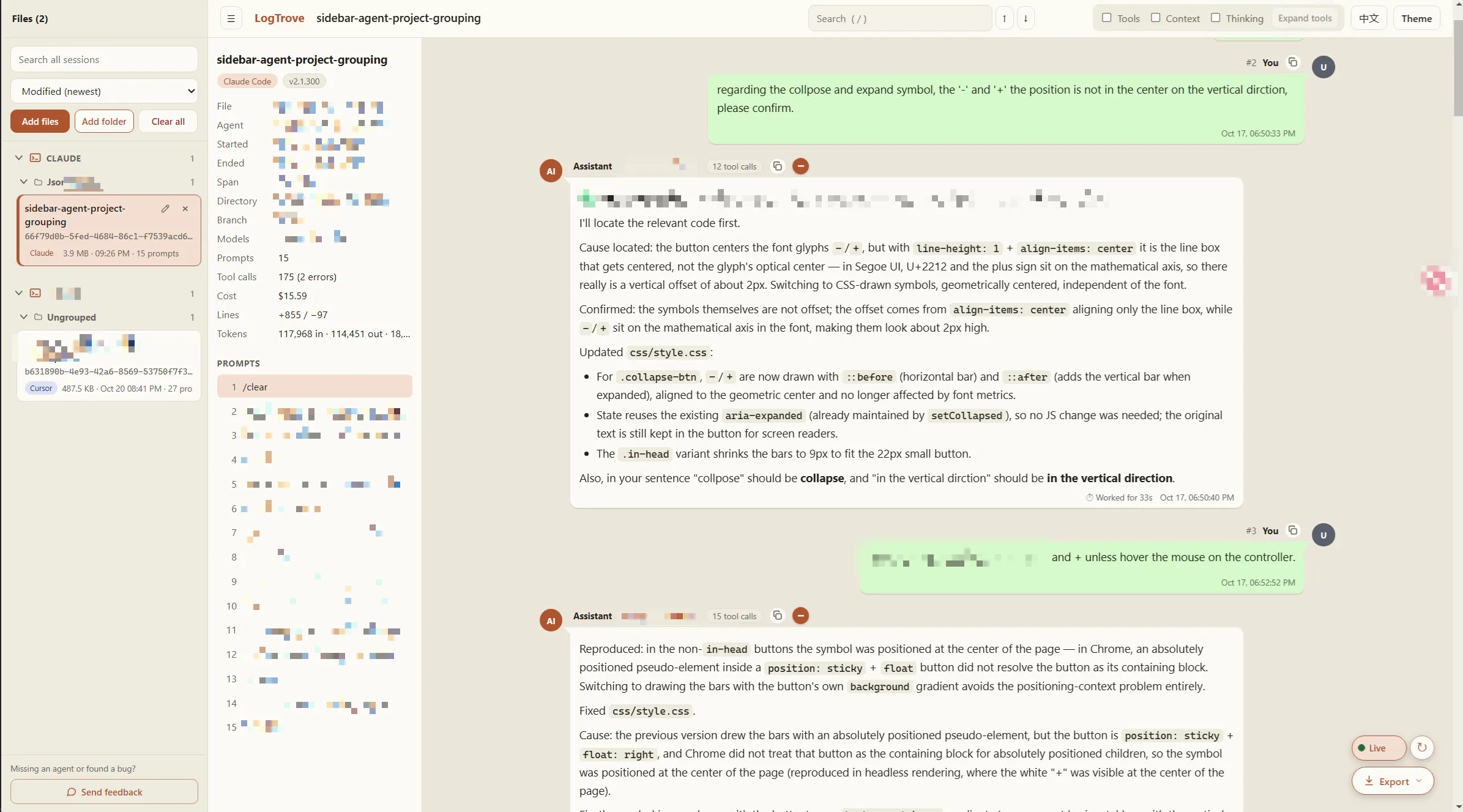Click the Ungrouped folder icon

(38, 317)
